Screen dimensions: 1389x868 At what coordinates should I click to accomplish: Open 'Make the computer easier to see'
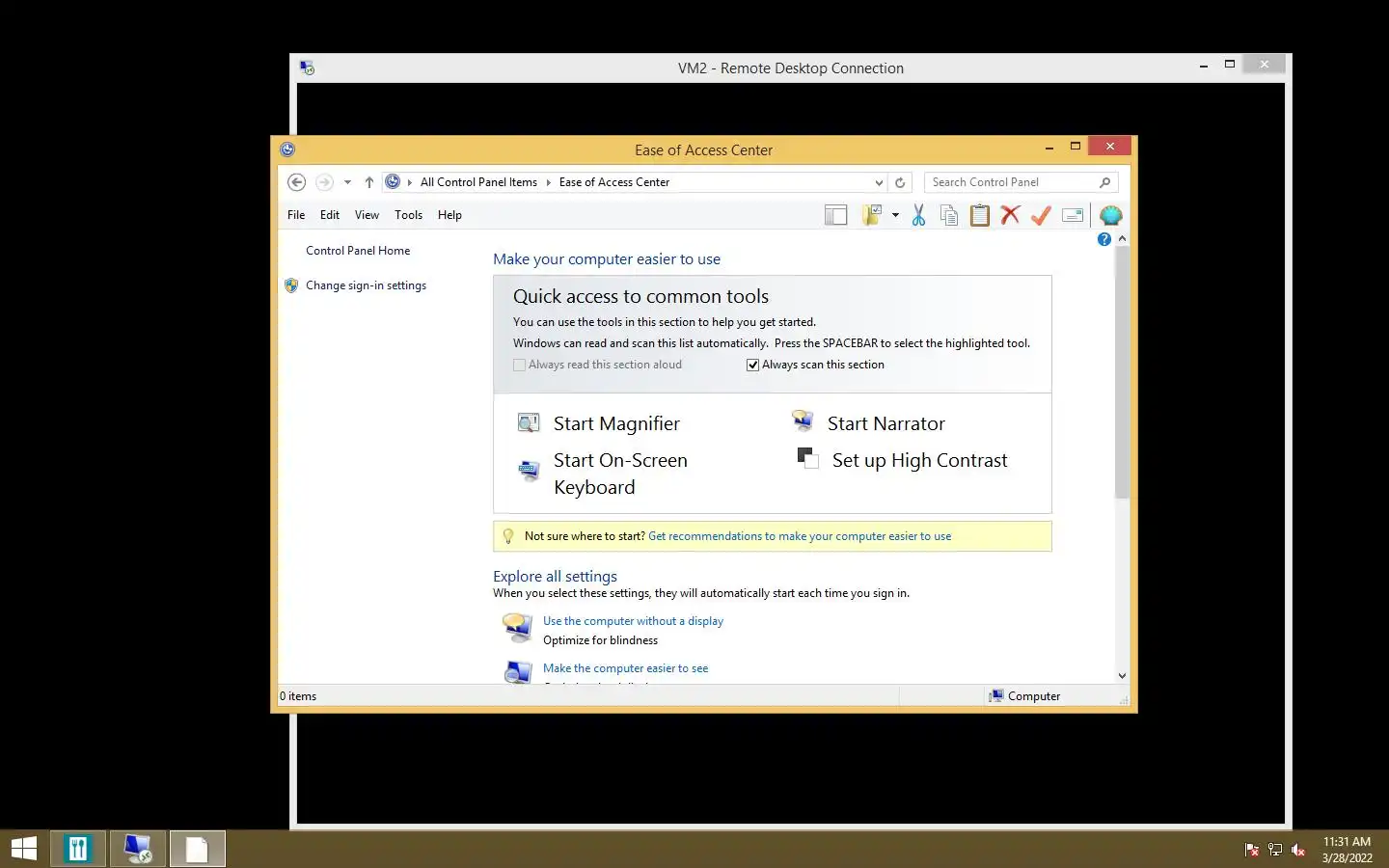(x=625, y=668)
